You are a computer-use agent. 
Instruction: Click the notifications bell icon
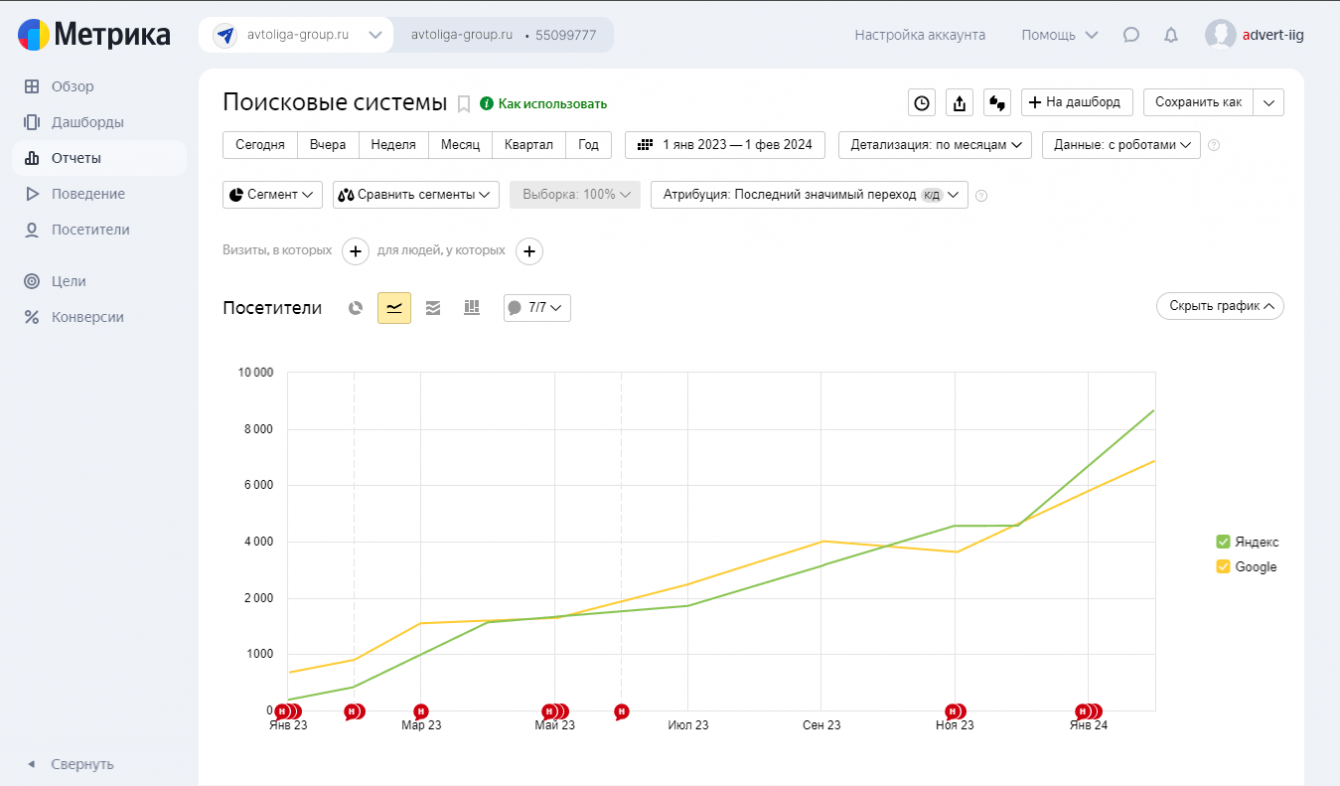(1171, 35)
